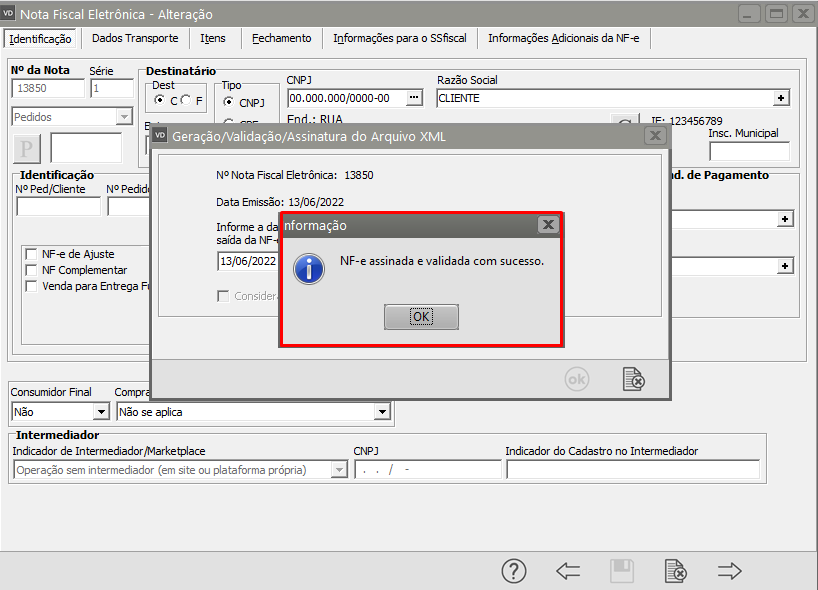818x590 pixels.
Task: Open the Consumidor Final dropdown
Action: point(100,411)
